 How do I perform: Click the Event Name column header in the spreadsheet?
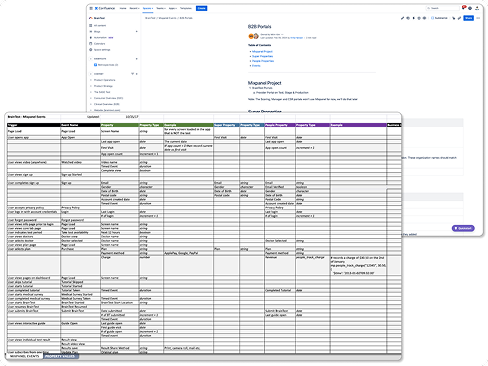tap(80, 125)
